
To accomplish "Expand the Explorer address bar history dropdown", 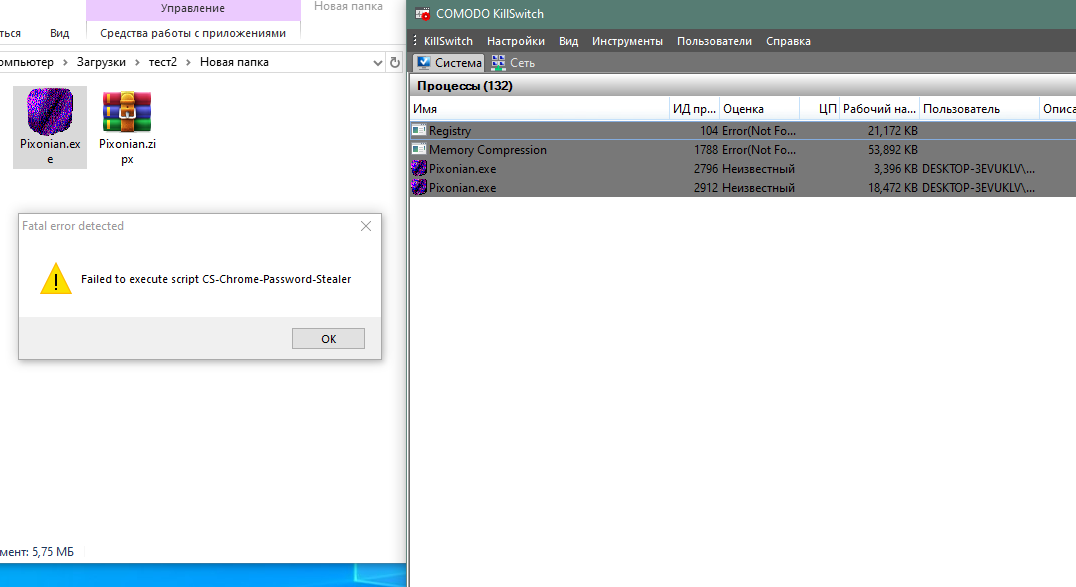I will [377, 62].
